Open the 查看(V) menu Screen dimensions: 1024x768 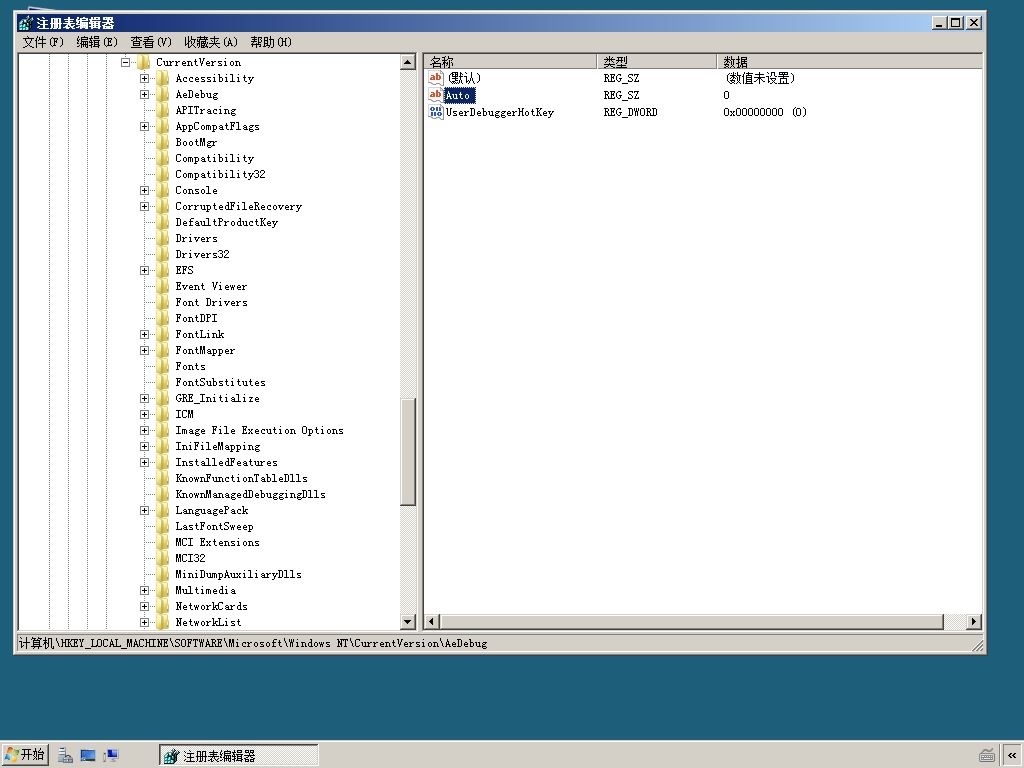151,42
